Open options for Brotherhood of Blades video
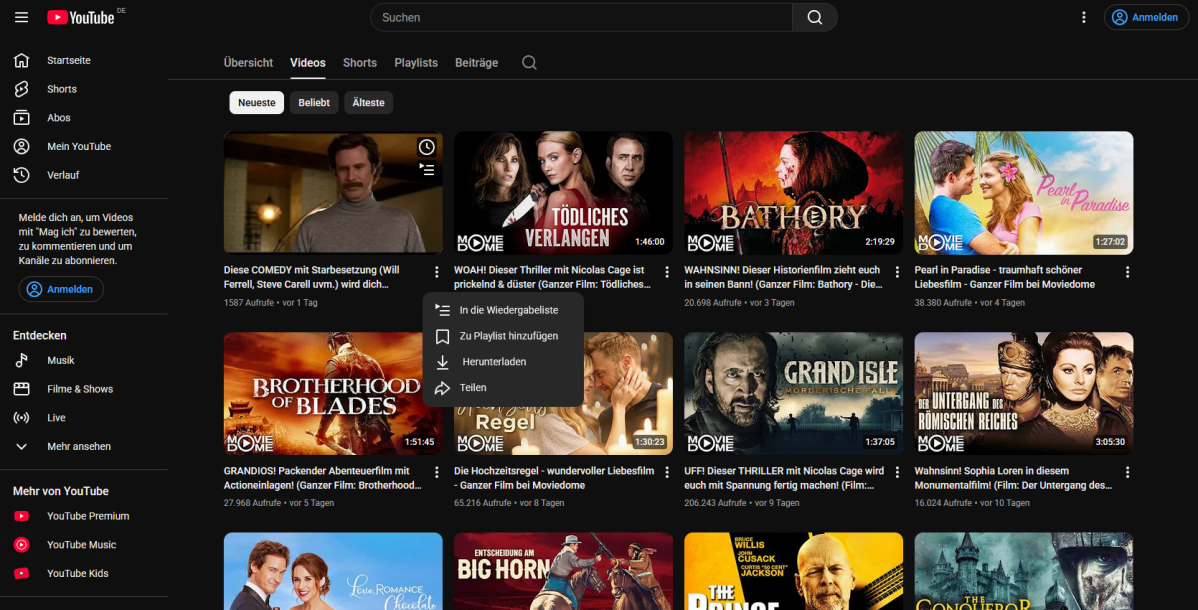Viewport: 1198px width, 610px height. point(436,472)
